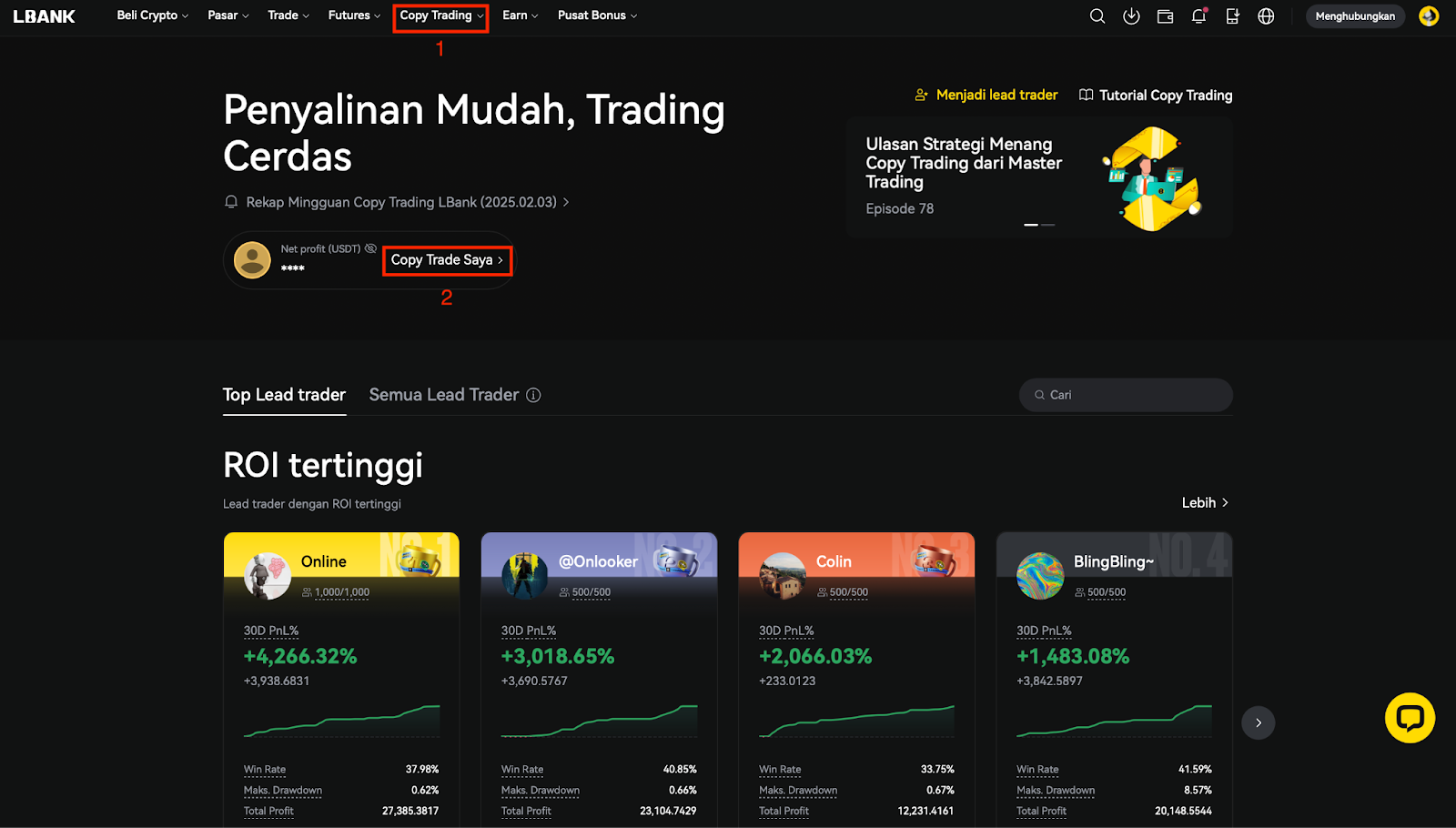This screenshot has height=828, width=1456.
Task: Expand the Beli Crypto menu
Action: pyautogui.click(x=152, y=15)
